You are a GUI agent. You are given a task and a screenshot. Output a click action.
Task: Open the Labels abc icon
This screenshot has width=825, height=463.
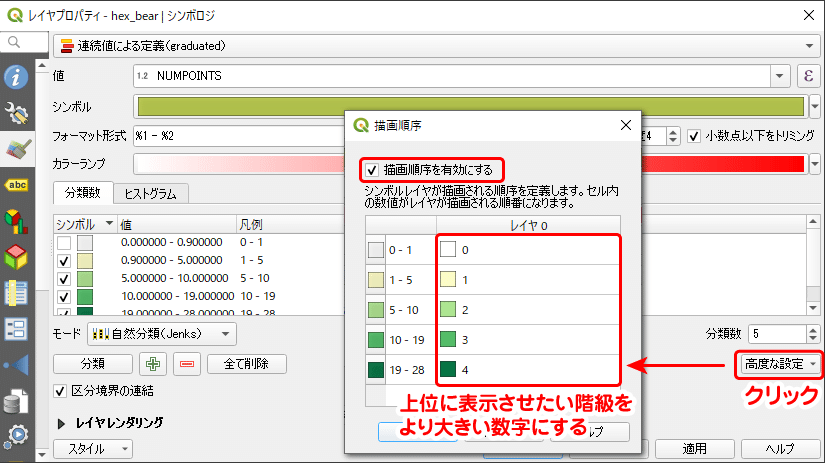tap(16, 185)
